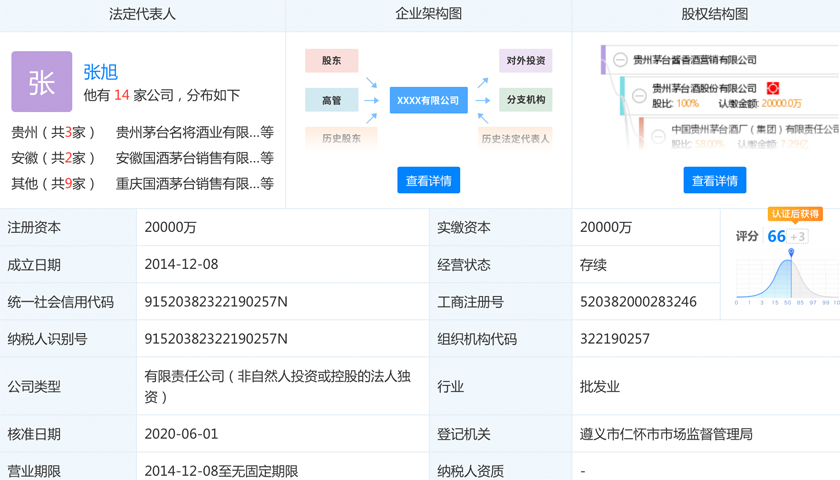Image resolution: width=840 pixels, height=480 pixels.
Task: Click the score marker pin on chart
Action: 791,252
